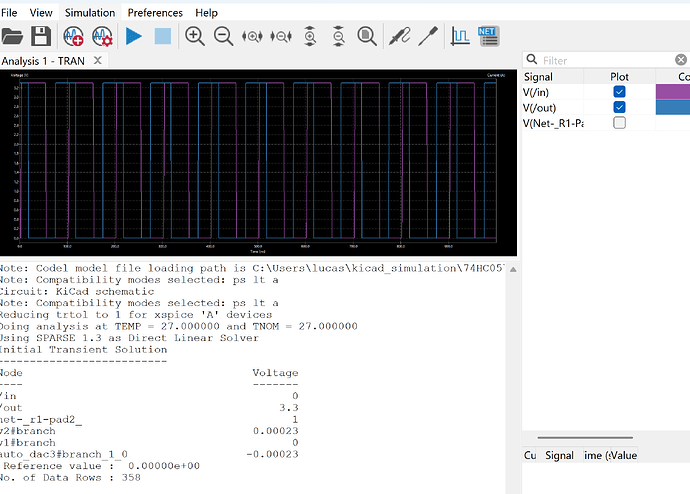The width and height of the screenshot is (690, 494).
Task: Select the V(/out) signal row
Action: tap(606, 107)
